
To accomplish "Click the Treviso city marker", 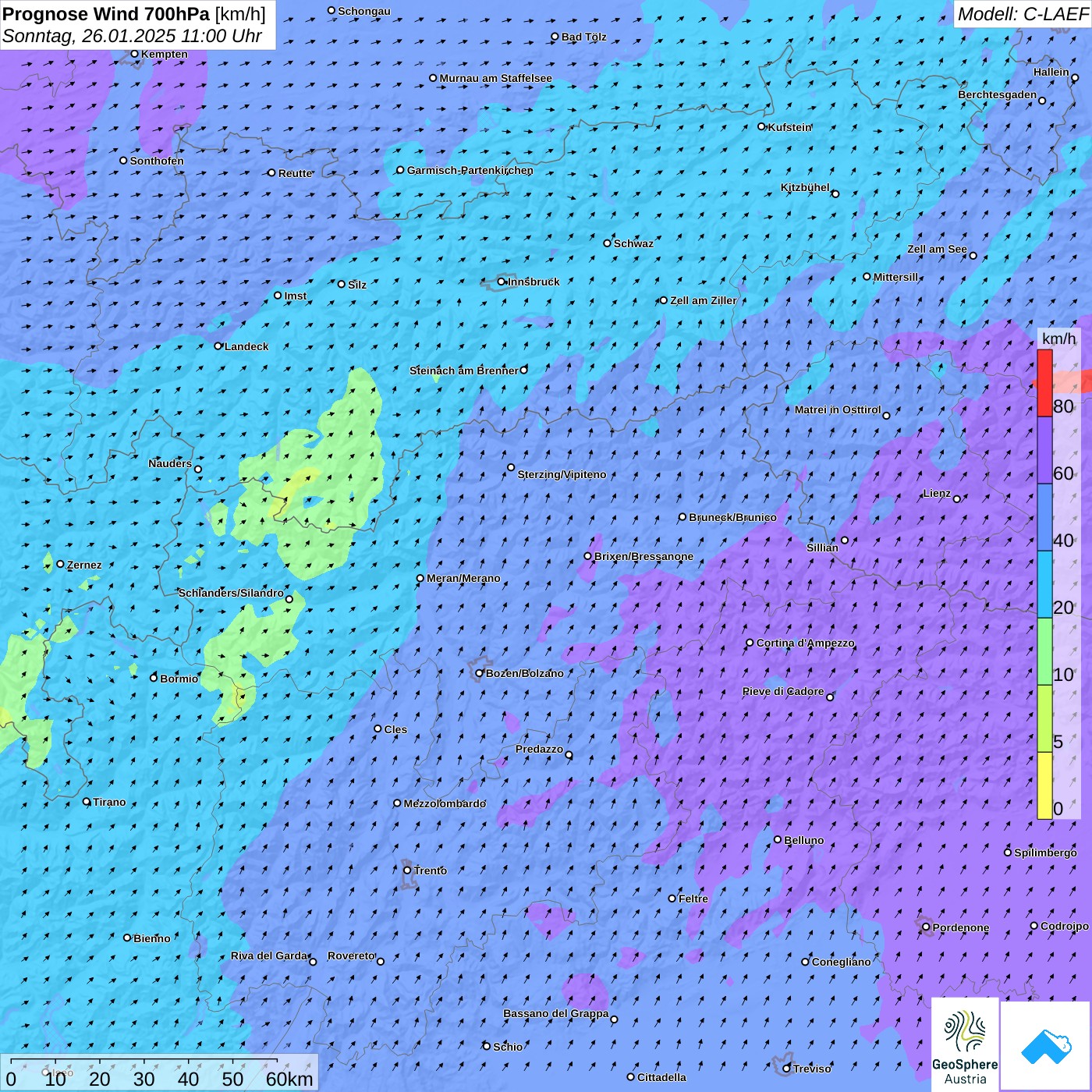I will [x=786, y=1069].
